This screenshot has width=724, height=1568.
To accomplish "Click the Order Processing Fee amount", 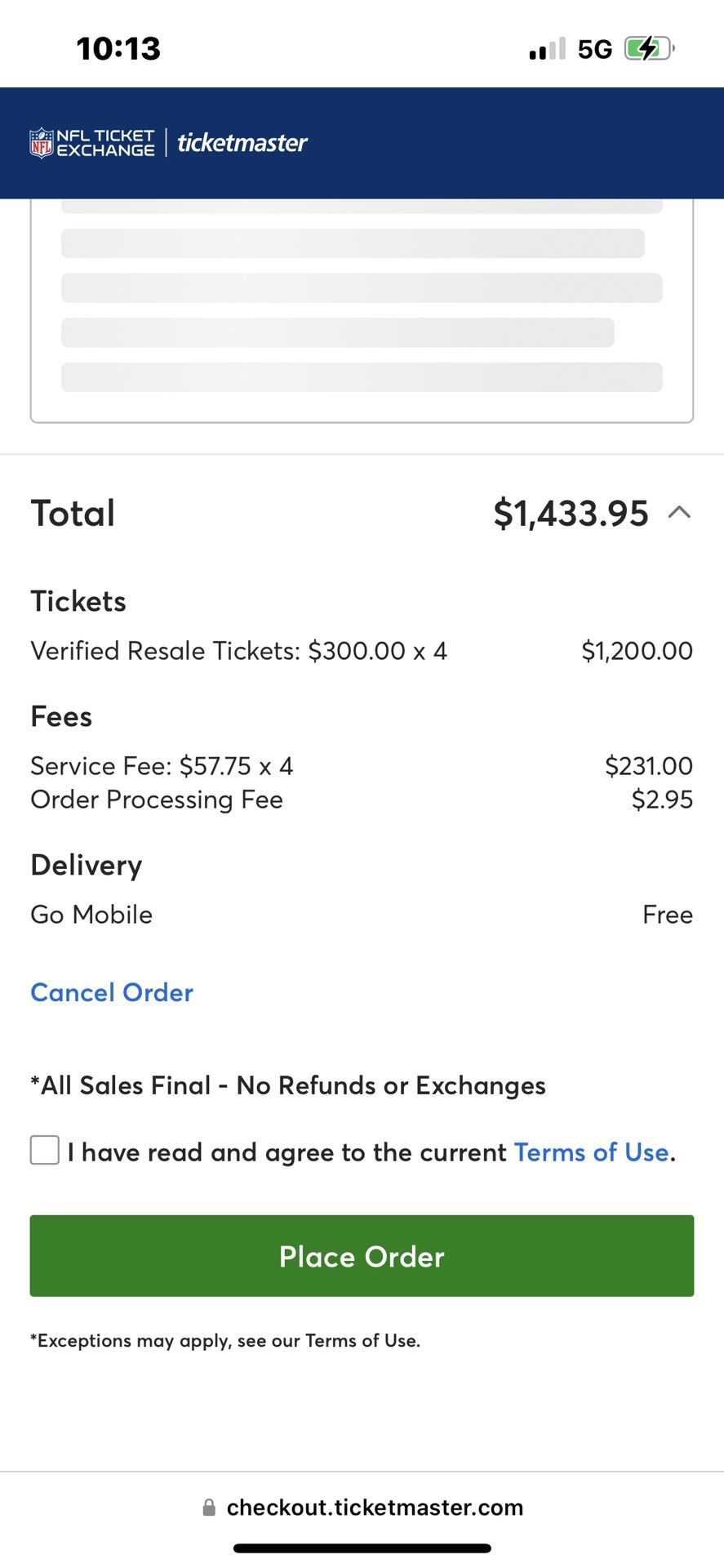I will 663,800.
